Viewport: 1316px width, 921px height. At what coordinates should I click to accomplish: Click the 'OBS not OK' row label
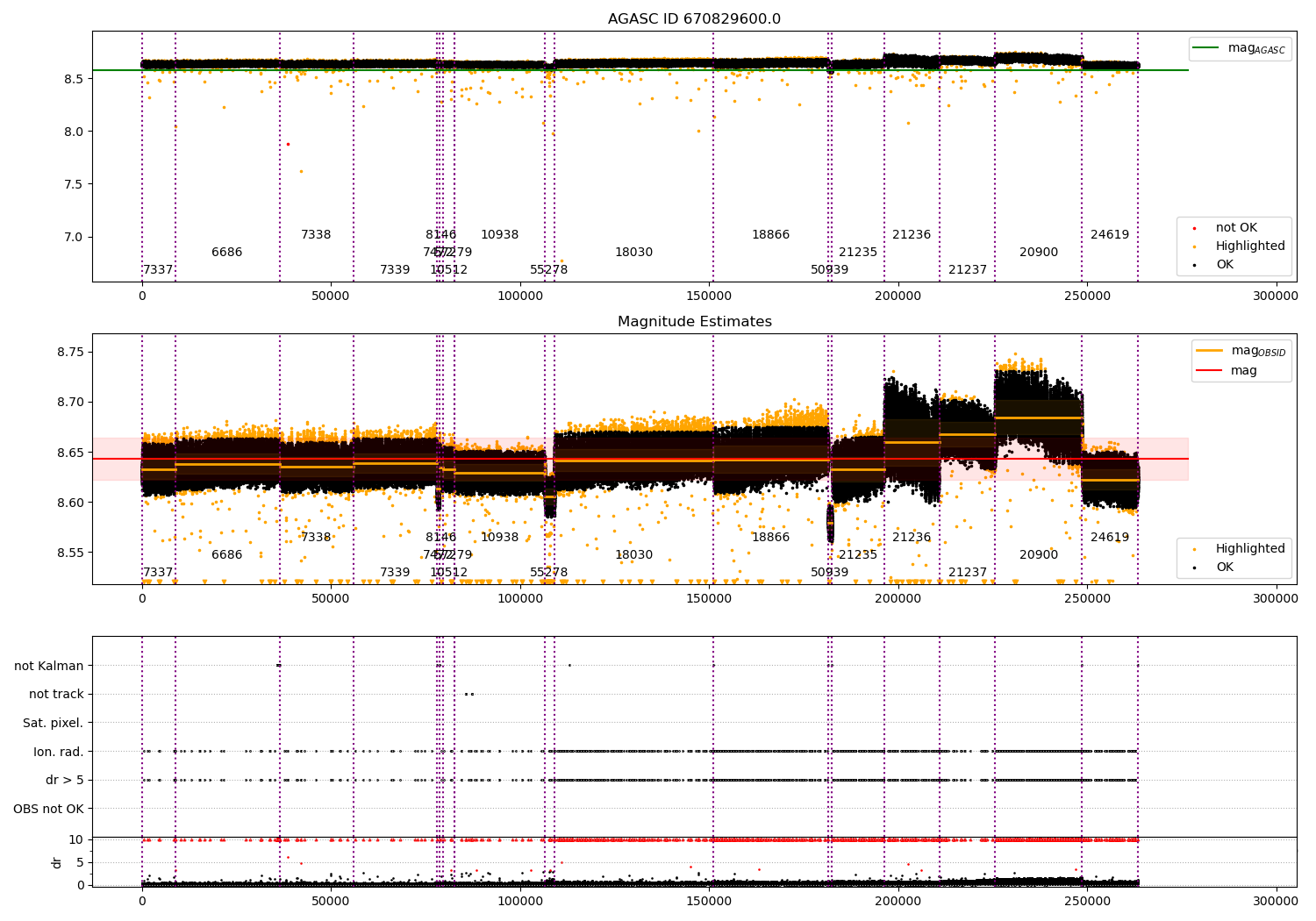[x=48, y=809]
